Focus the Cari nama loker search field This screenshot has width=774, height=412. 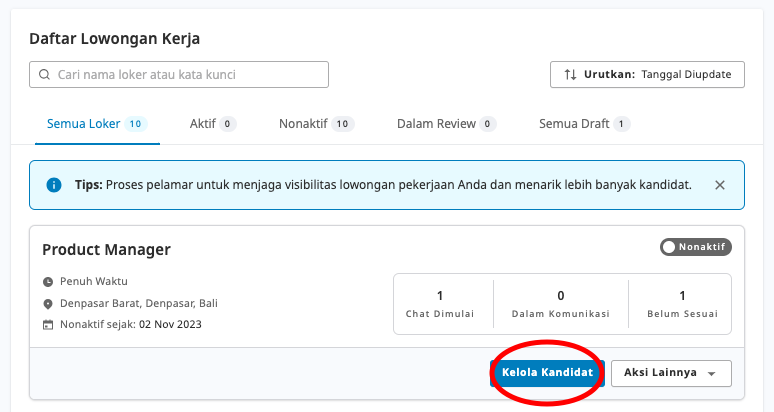click(185, 75)
